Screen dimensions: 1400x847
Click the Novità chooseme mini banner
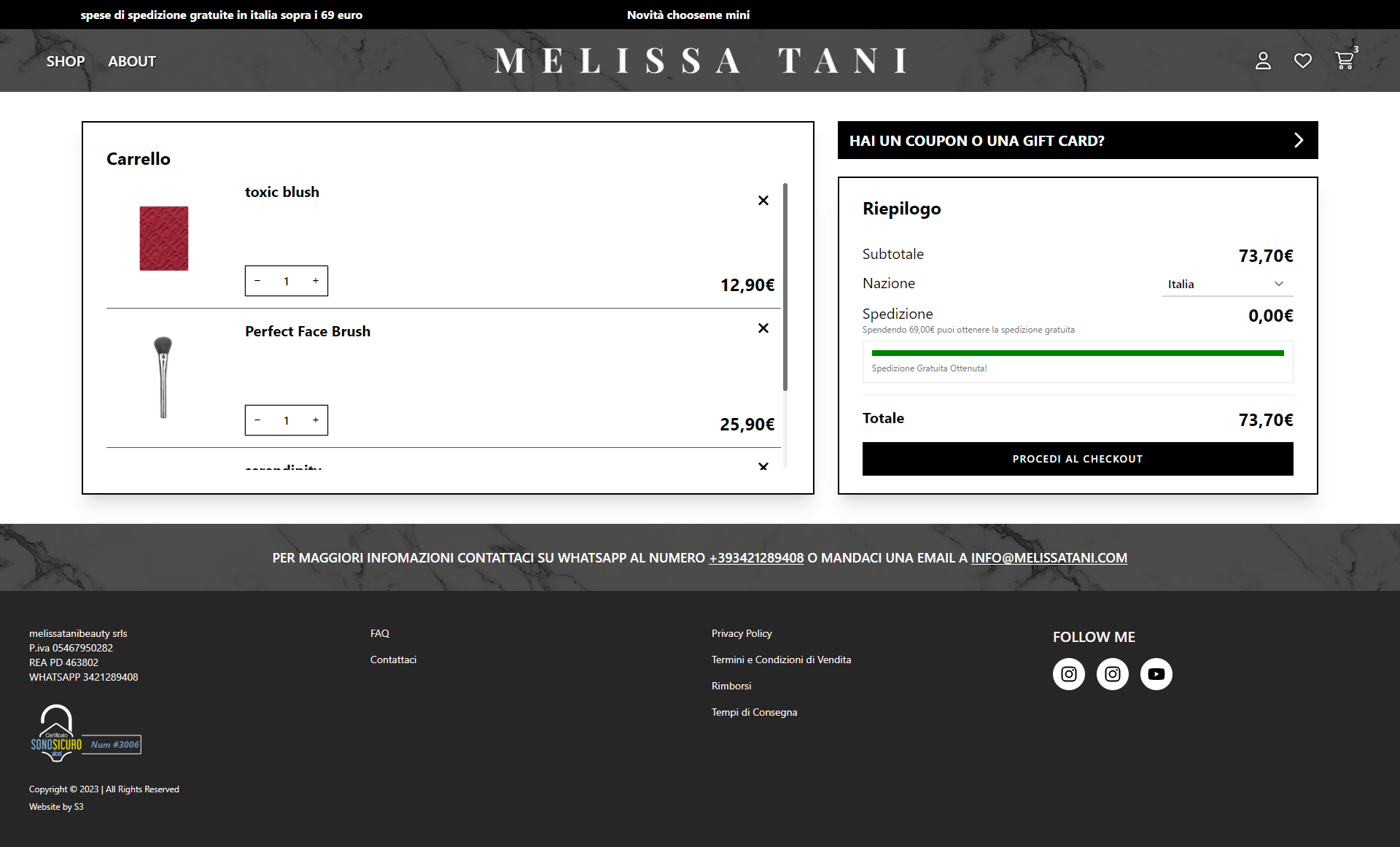tap(688, 15)
